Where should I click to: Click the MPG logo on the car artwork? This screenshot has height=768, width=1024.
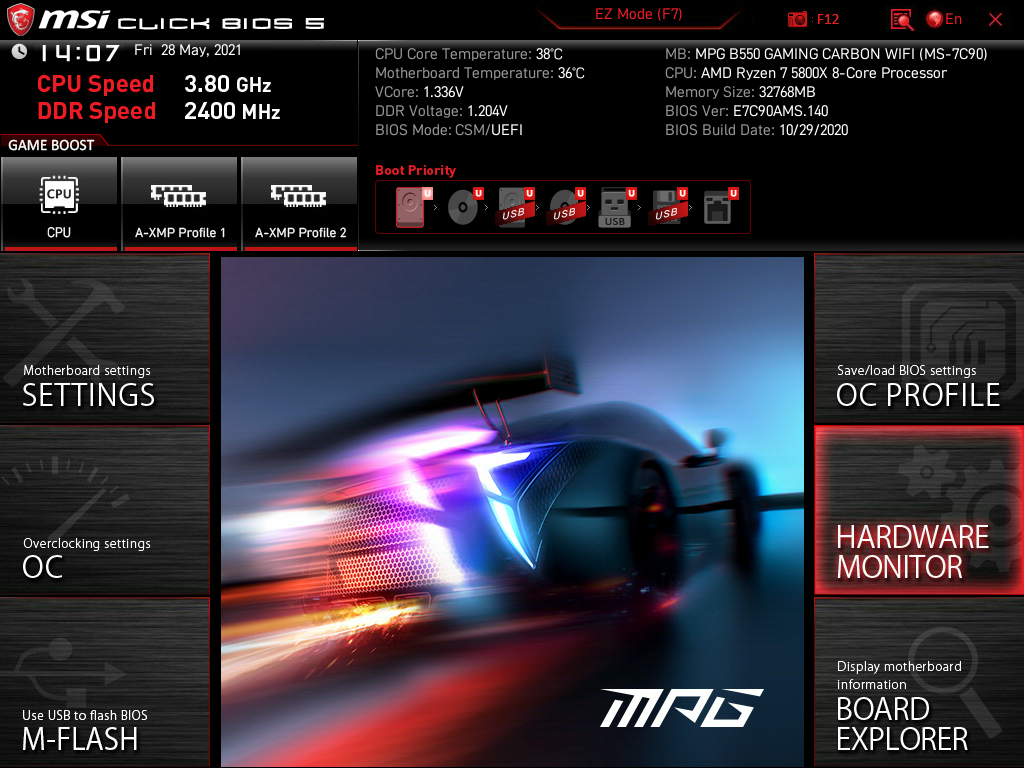[681, 708]
